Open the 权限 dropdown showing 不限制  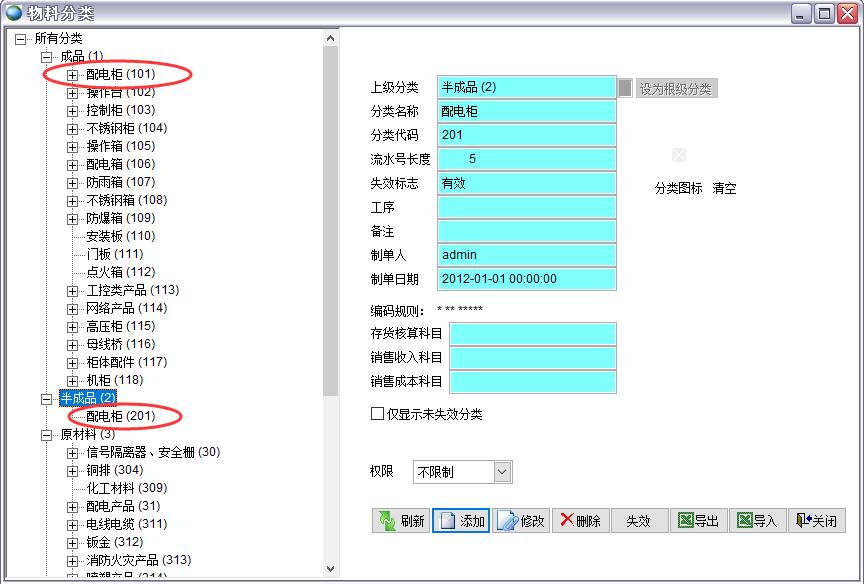502,472
